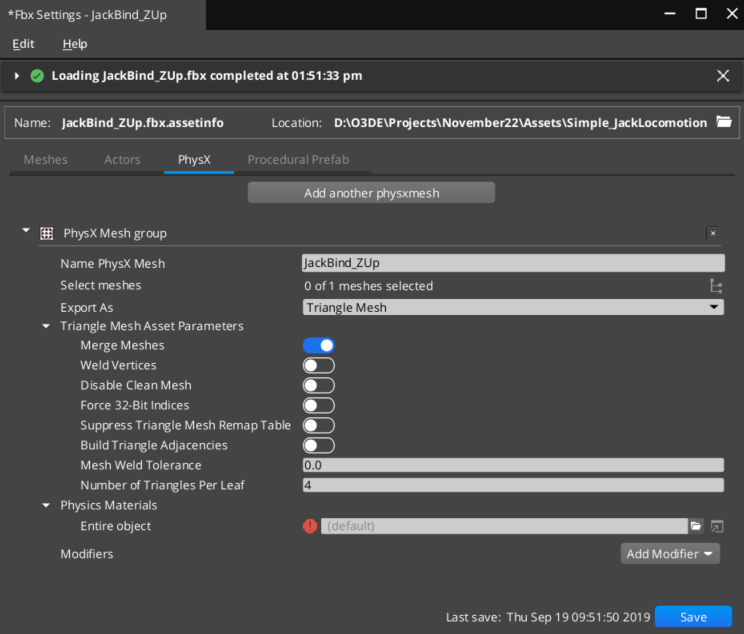Open physics material in external editor
The width and height of the screenshot is (744, 634).
716,526
